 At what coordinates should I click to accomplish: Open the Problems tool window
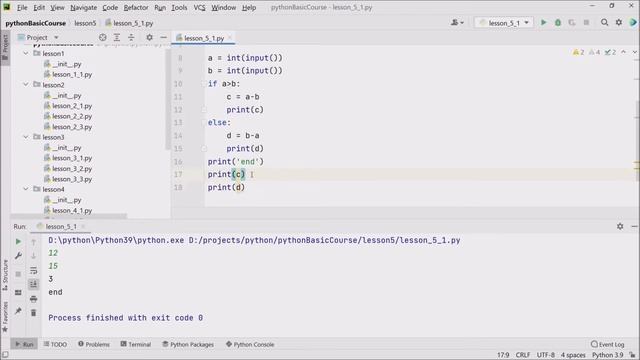tap(94, 344)
